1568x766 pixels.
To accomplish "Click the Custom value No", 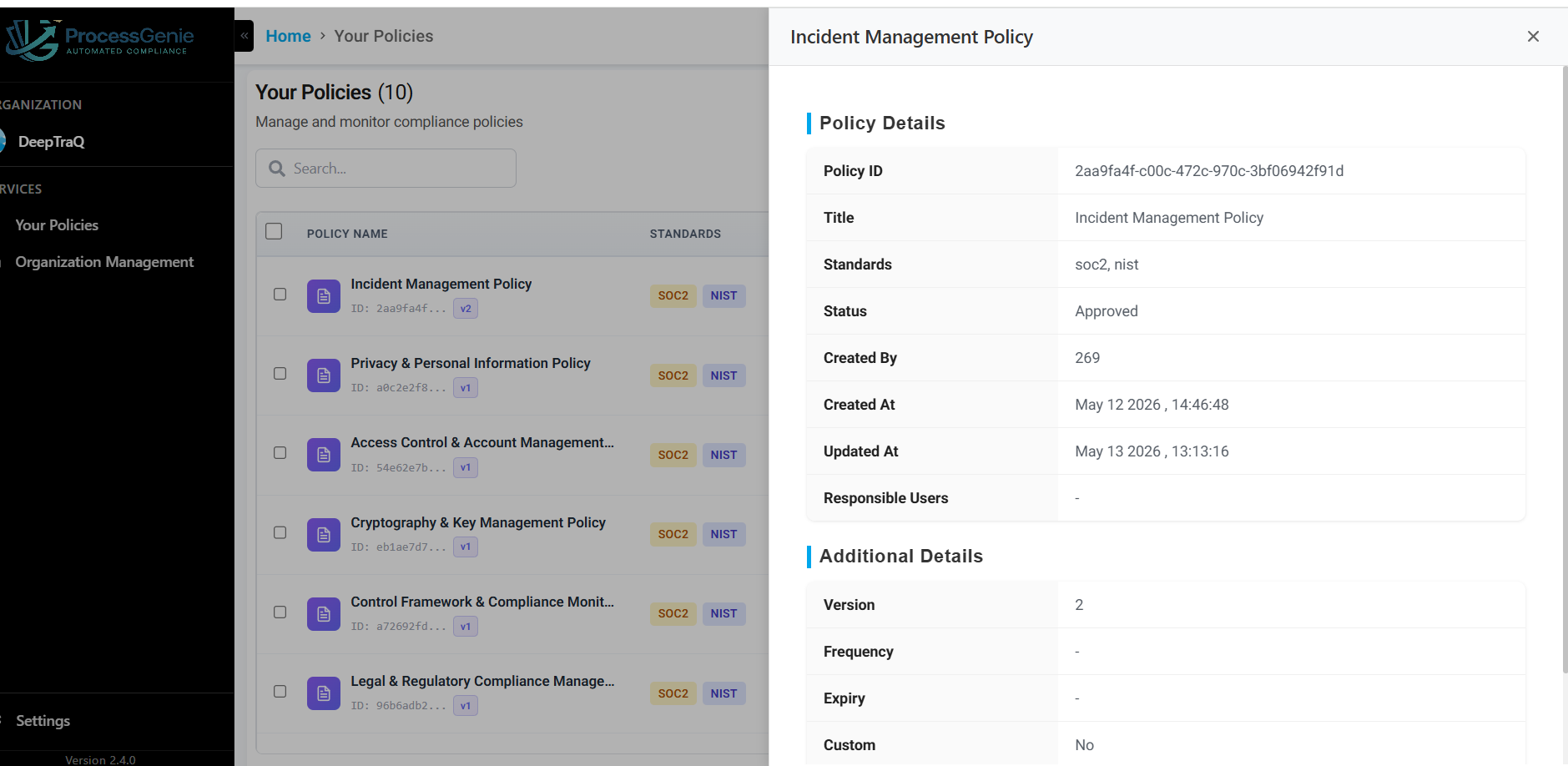I will (x=1084, y=745).
